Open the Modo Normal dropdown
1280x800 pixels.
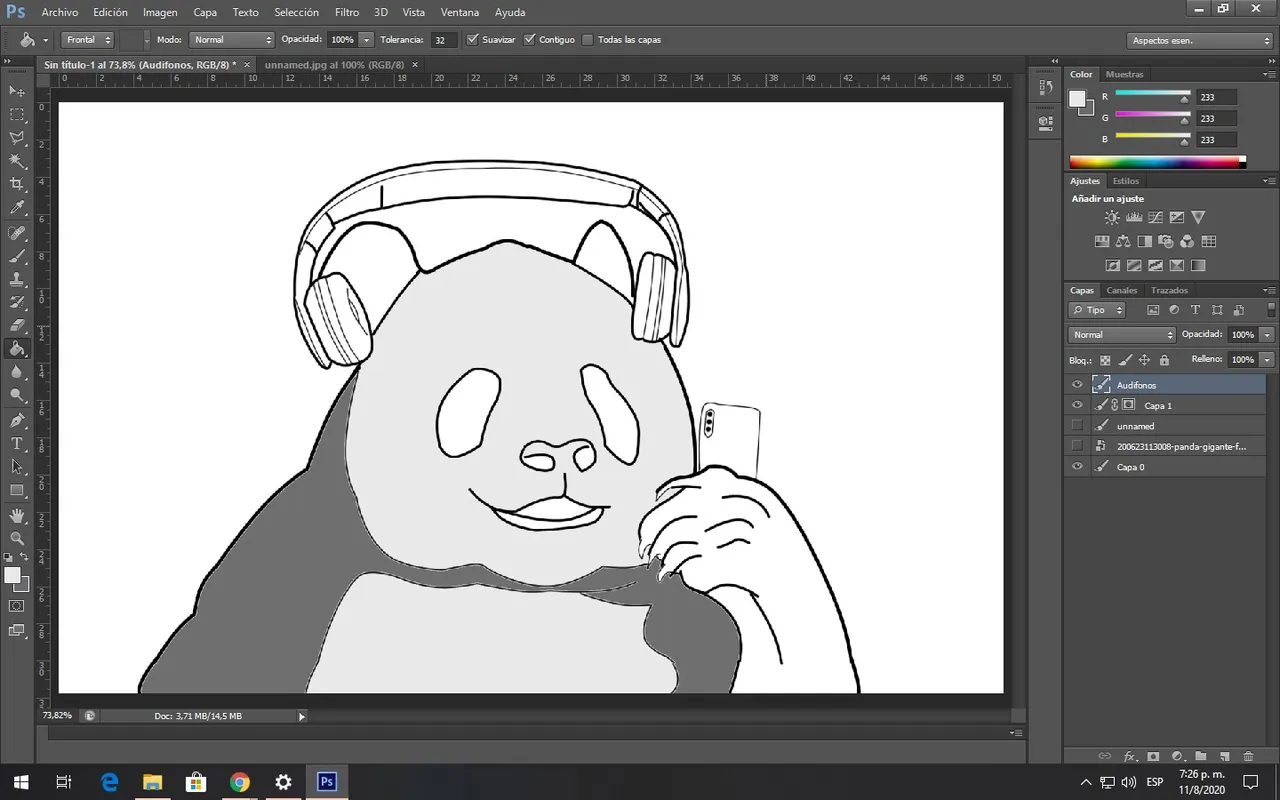(231, 39)
